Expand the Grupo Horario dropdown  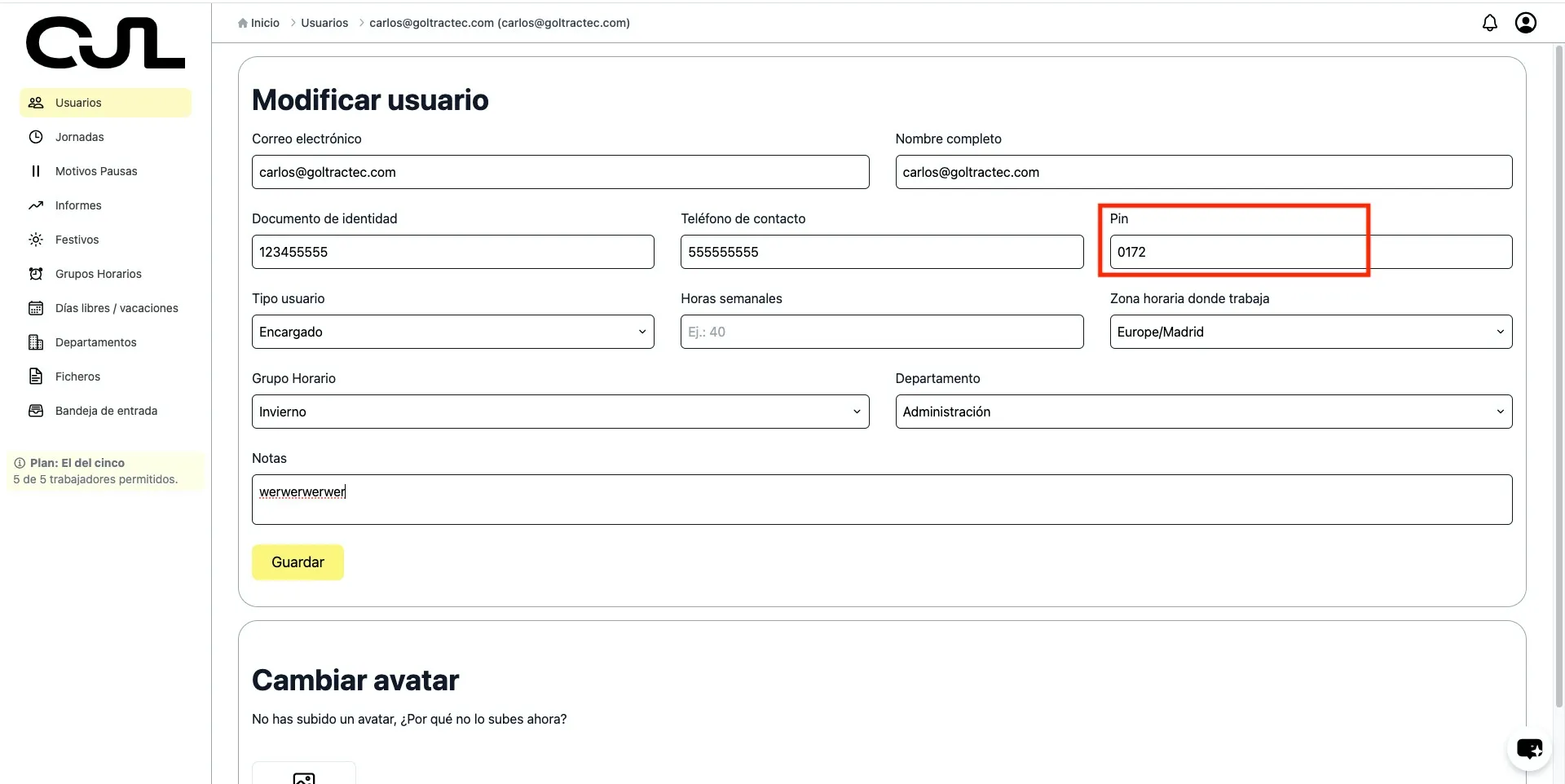tap(560, 412)
